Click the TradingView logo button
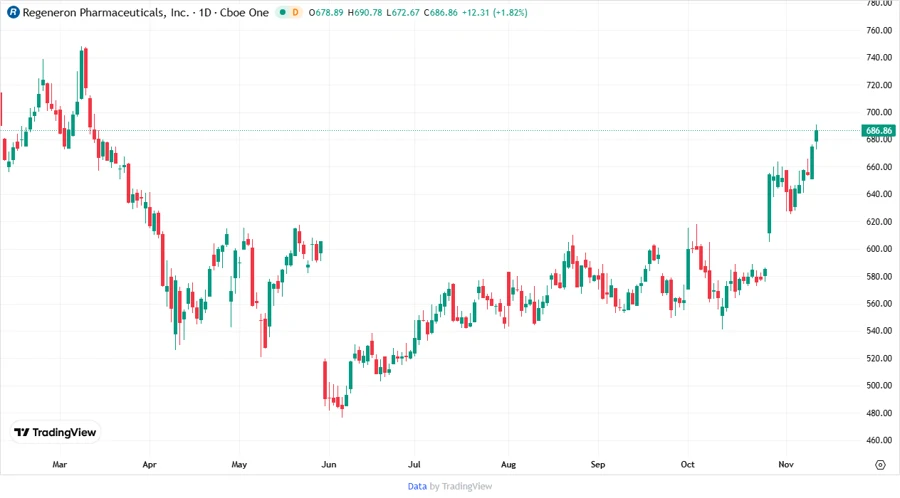 point(55,433)
